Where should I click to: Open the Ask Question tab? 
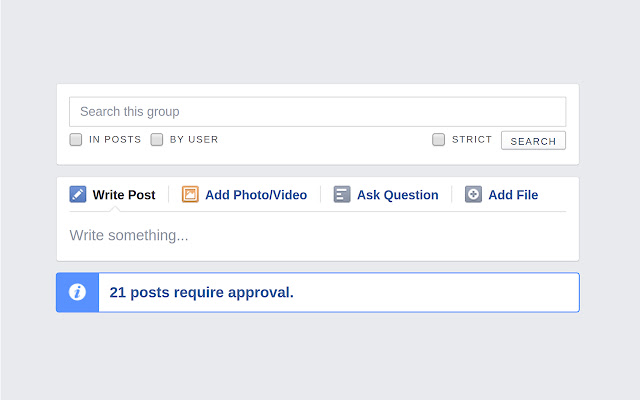(398, 195)
